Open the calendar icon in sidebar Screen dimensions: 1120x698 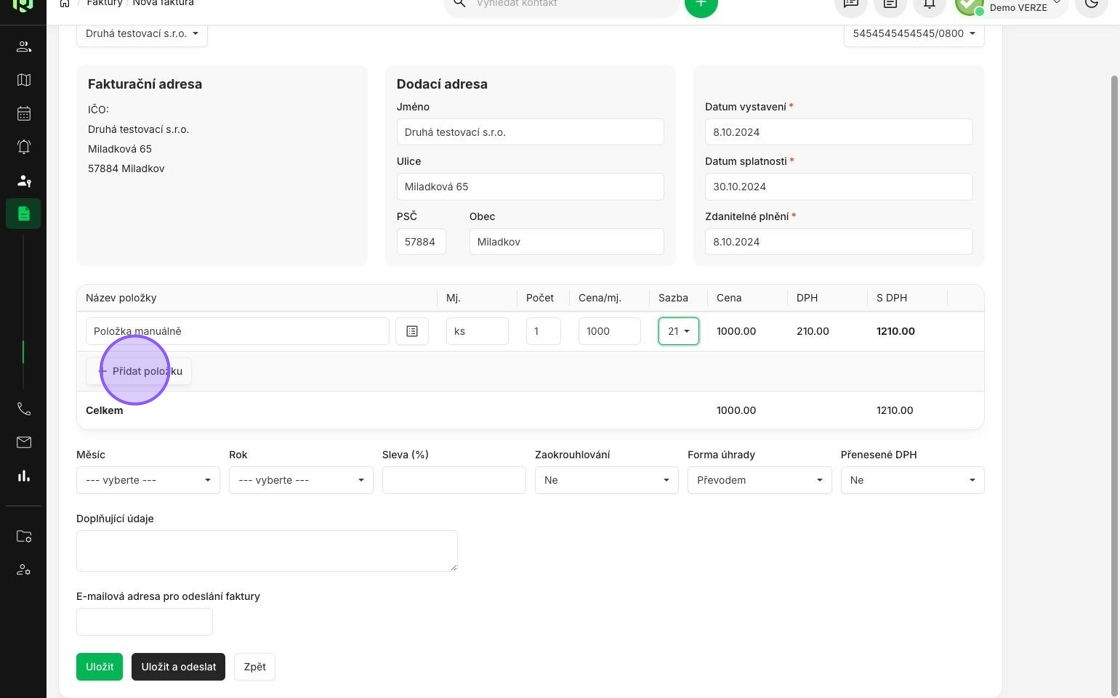[x=24, y=114]
